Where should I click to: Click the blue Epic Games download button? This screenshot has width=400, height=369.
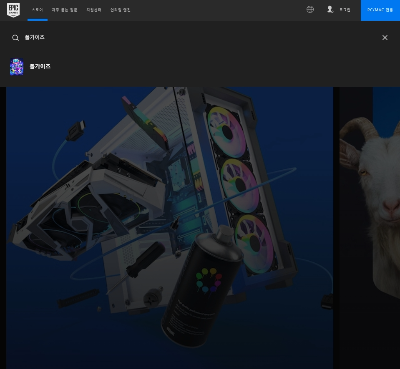click(x=380, y=10)
